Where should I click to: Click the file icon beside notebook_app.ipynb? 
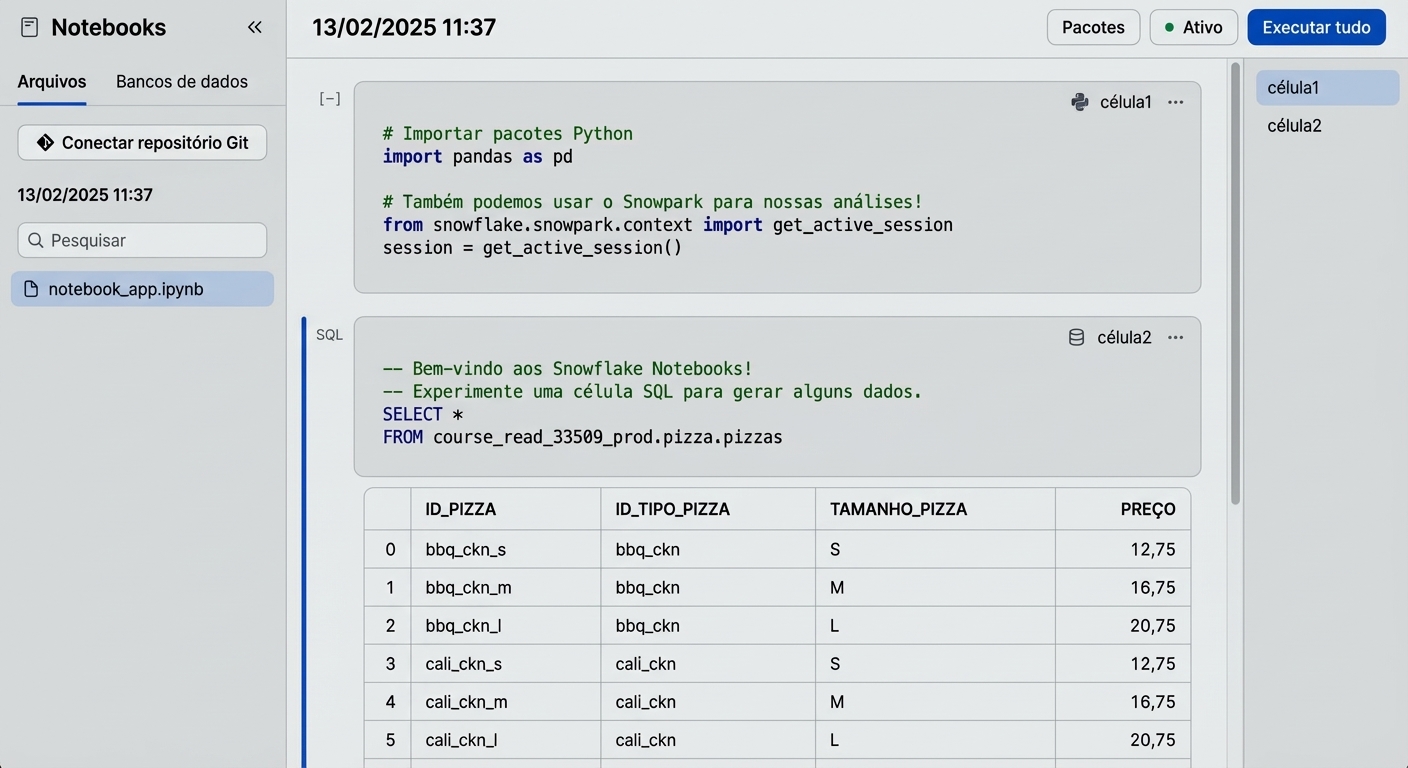pyautogui.click(x=31, y=289)
